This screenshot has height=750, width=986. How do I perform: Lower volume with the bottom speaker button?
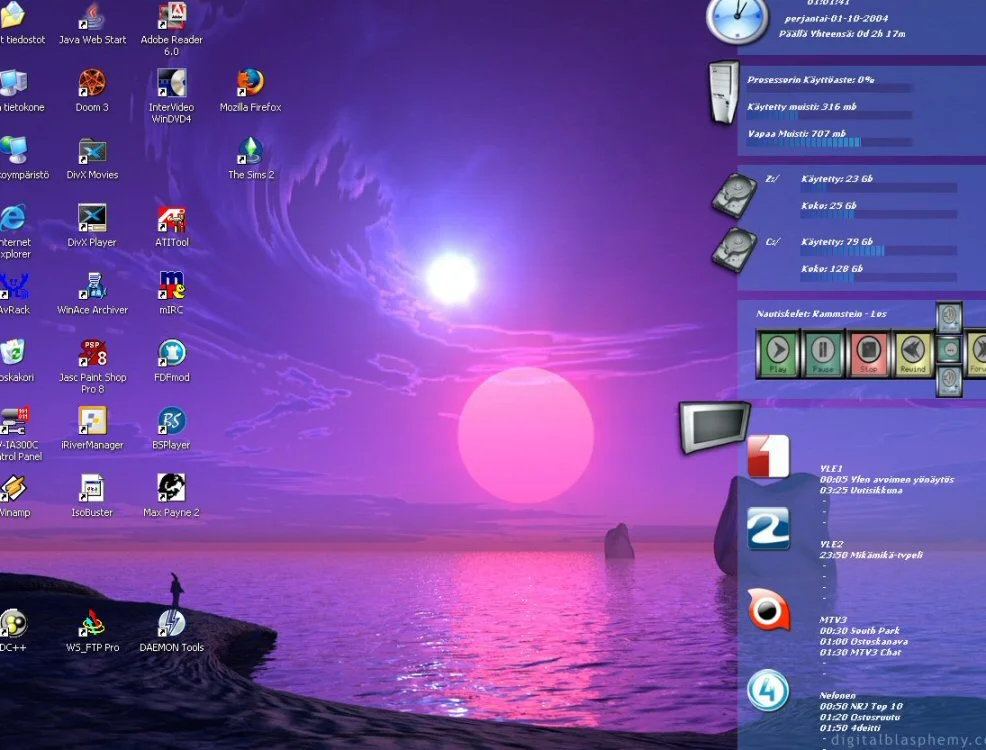coord(949,380)
